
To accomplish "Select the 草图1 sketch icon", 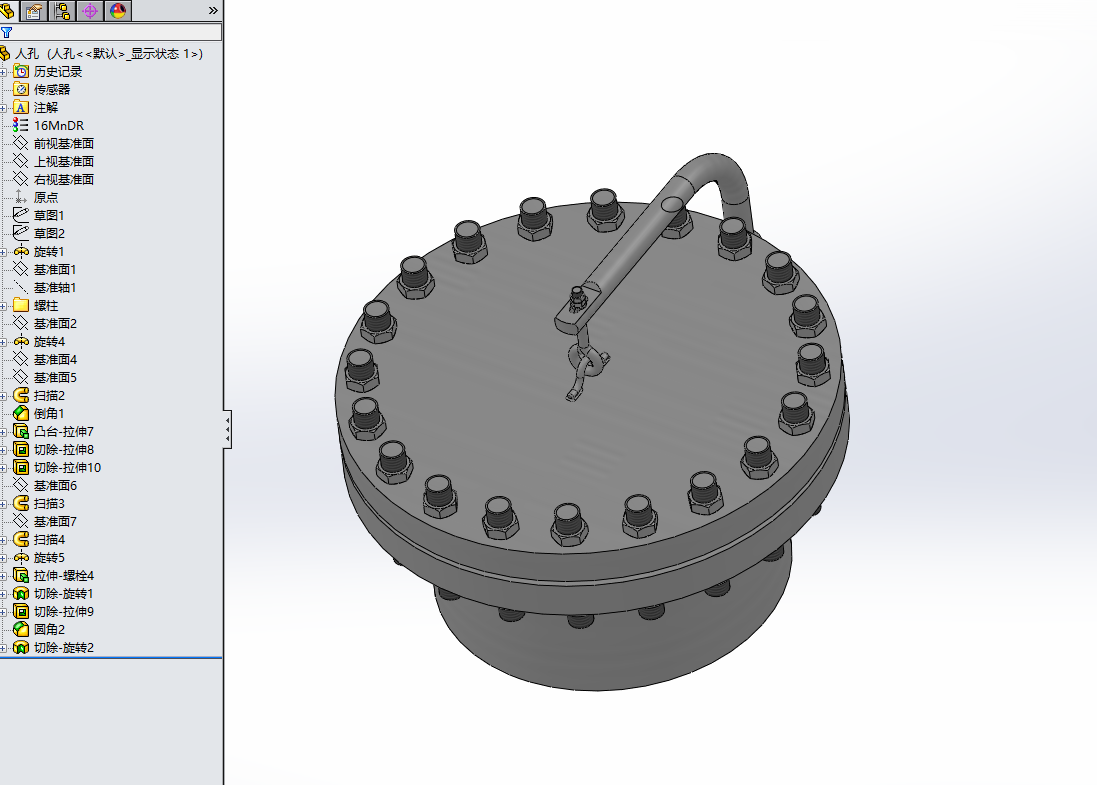I will 21,215.
